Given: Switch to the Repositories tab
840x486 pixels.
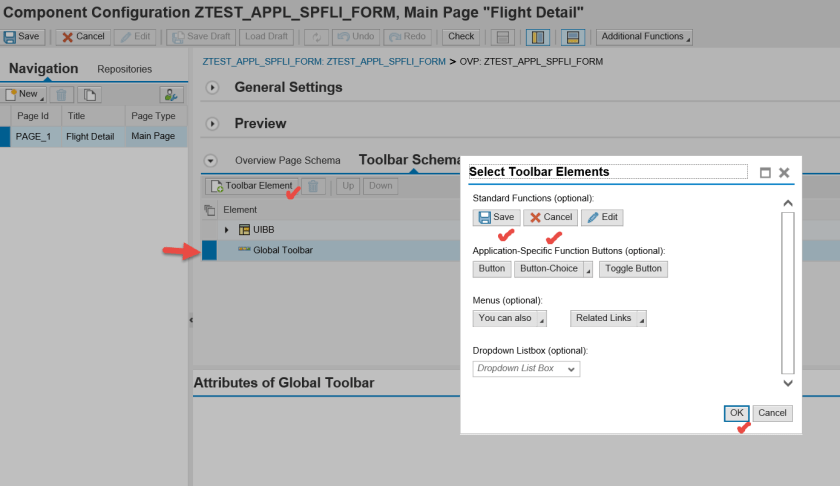Looking at the screenshot, I should (x=125, y=69).
